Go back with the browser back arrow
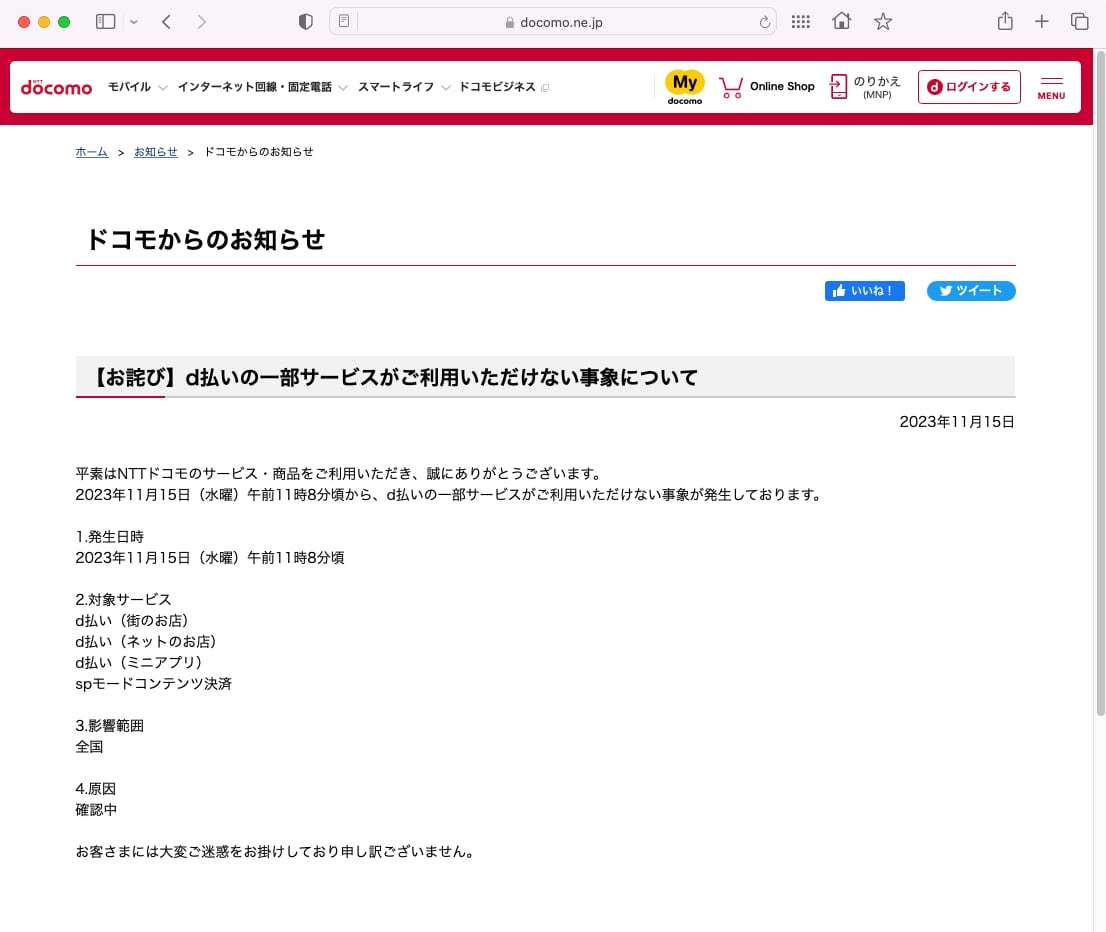1106x932 pixels. pos(166,22)
